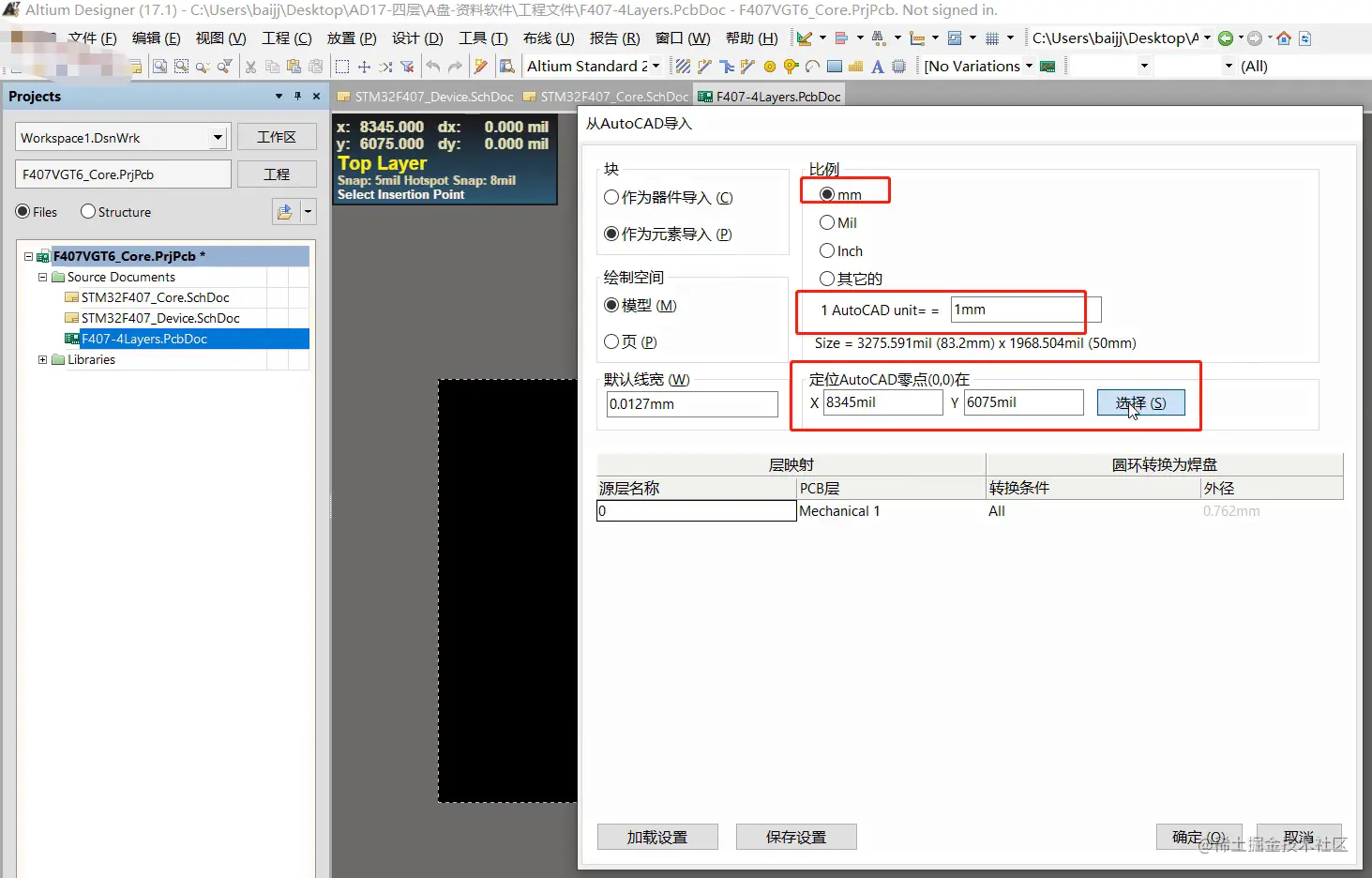Click the browse components icon

tap(507, 67)
